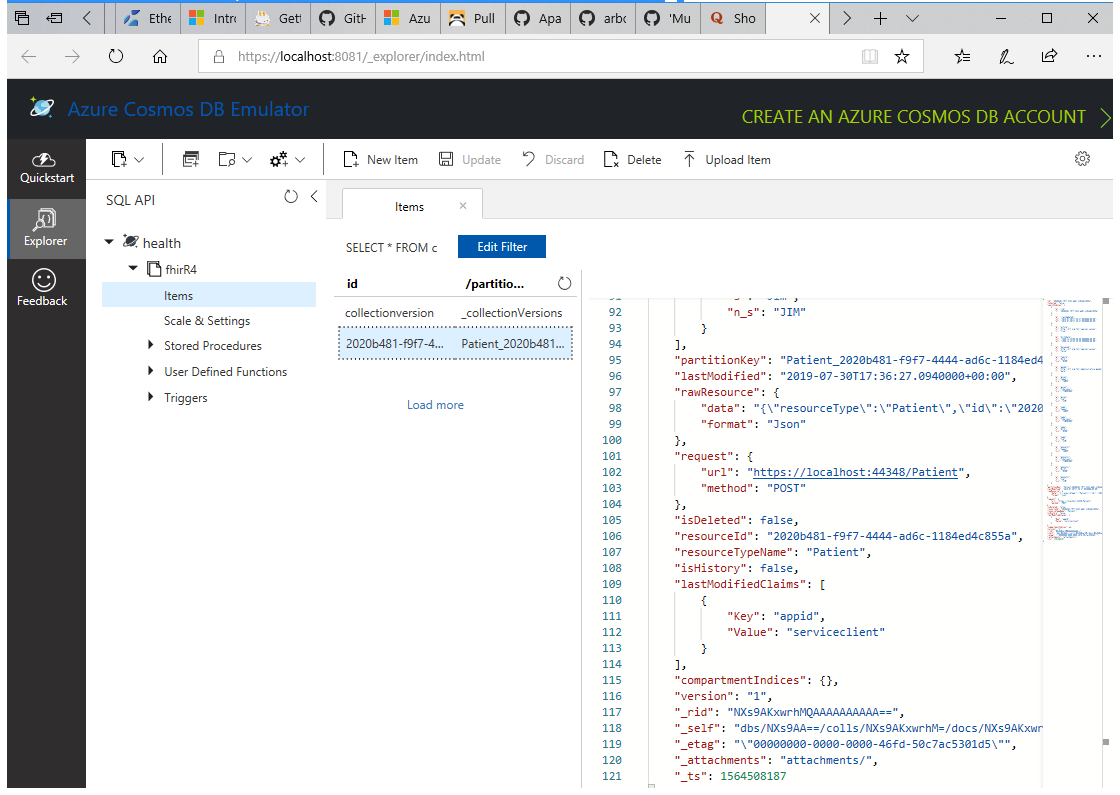This screenshot has width=1120, height=795.
Task: Click Load more under the items list
Action: coord(435,404)
